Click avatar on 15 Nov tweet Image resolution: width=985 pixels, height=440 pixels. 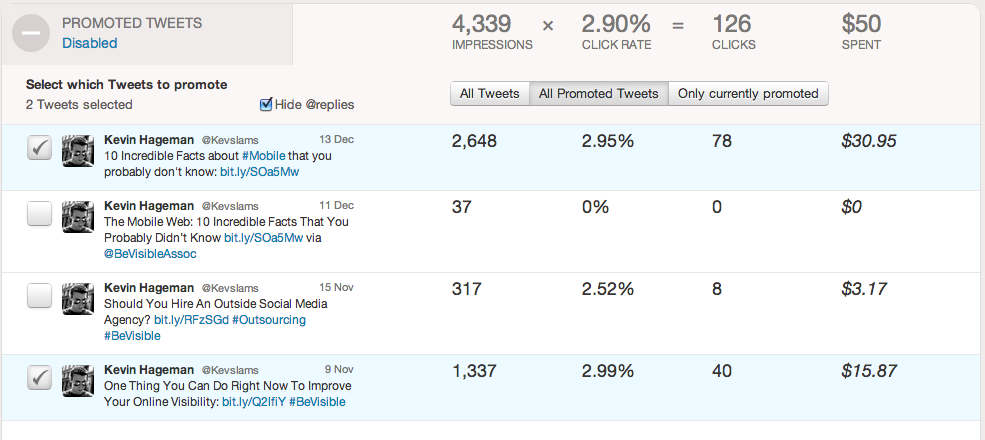click(x=78, y=299)
